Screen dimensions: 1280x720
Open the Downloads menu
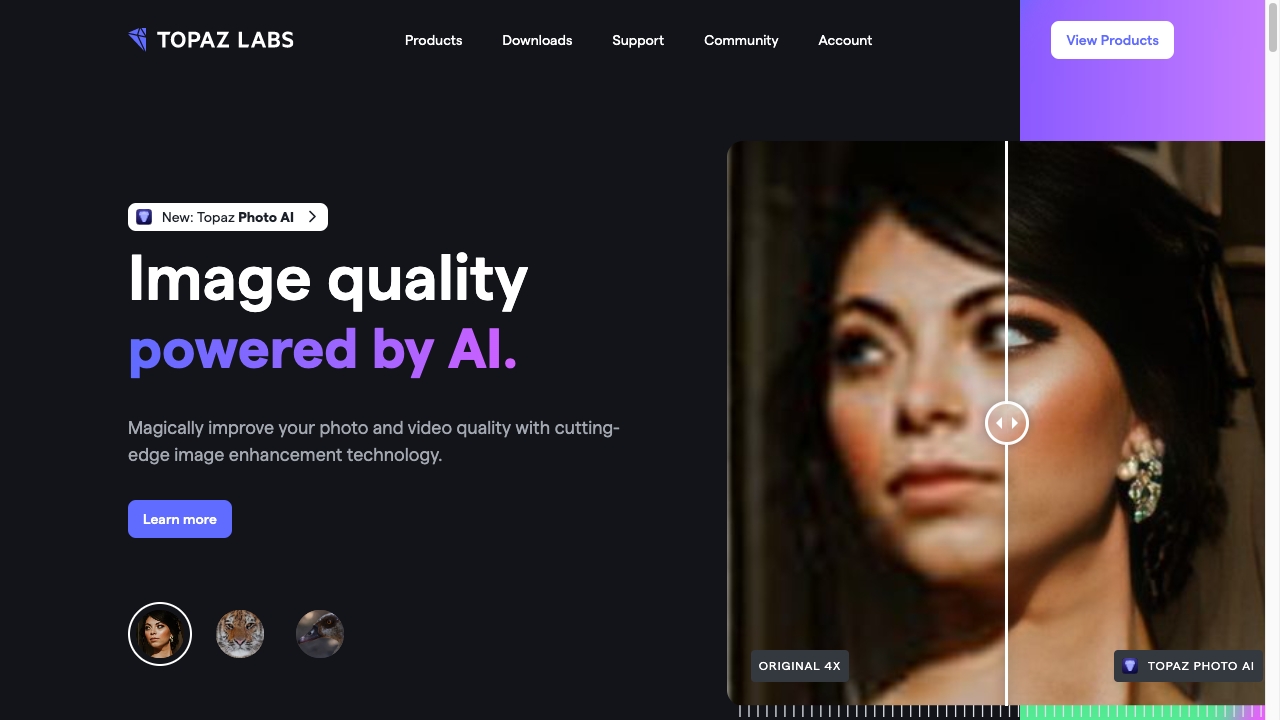pyautogui.click(x=537, y=40)
